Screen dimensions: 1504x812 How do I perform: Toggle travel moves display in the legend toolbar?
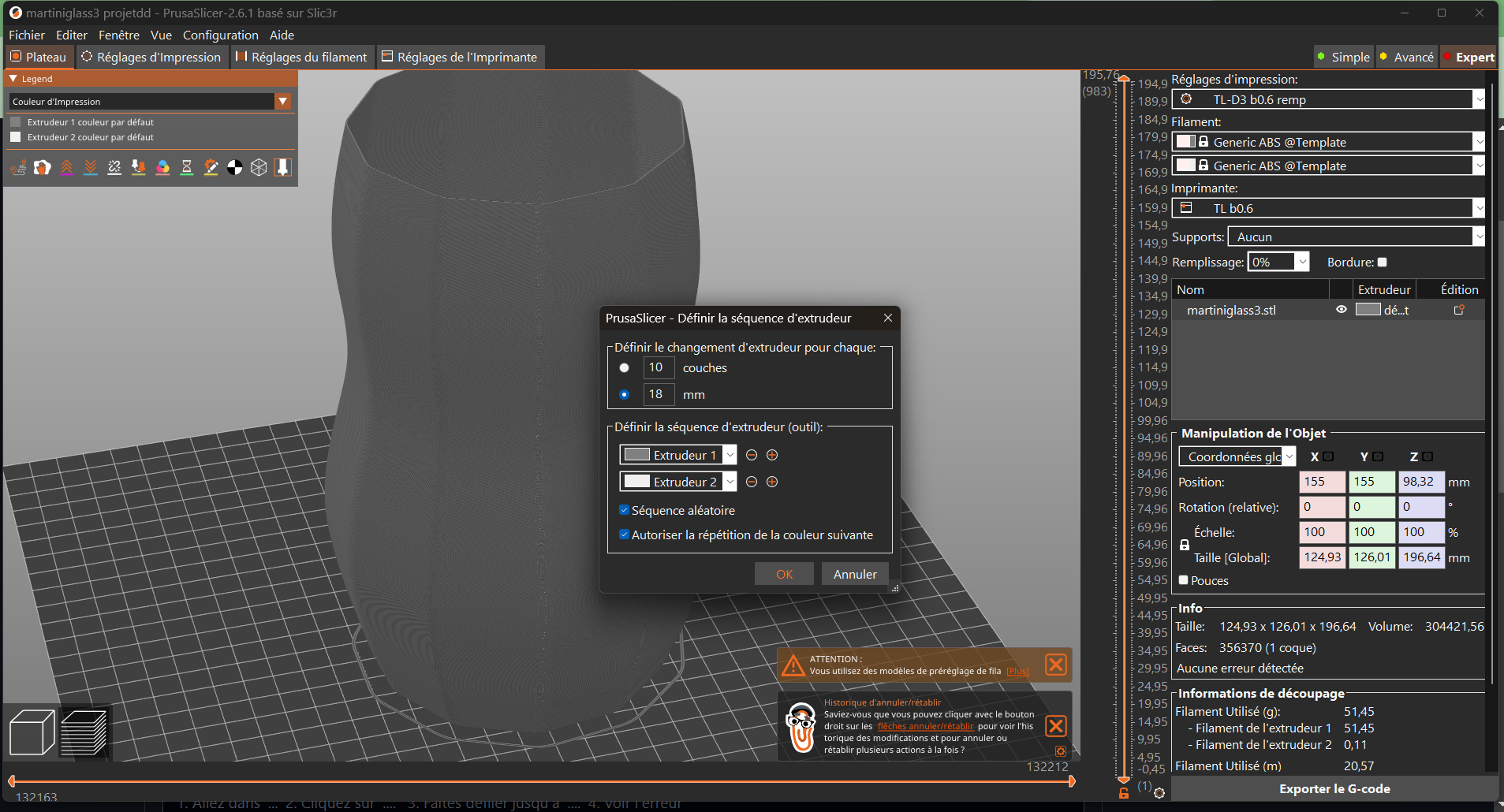click(x=18, y=167)
